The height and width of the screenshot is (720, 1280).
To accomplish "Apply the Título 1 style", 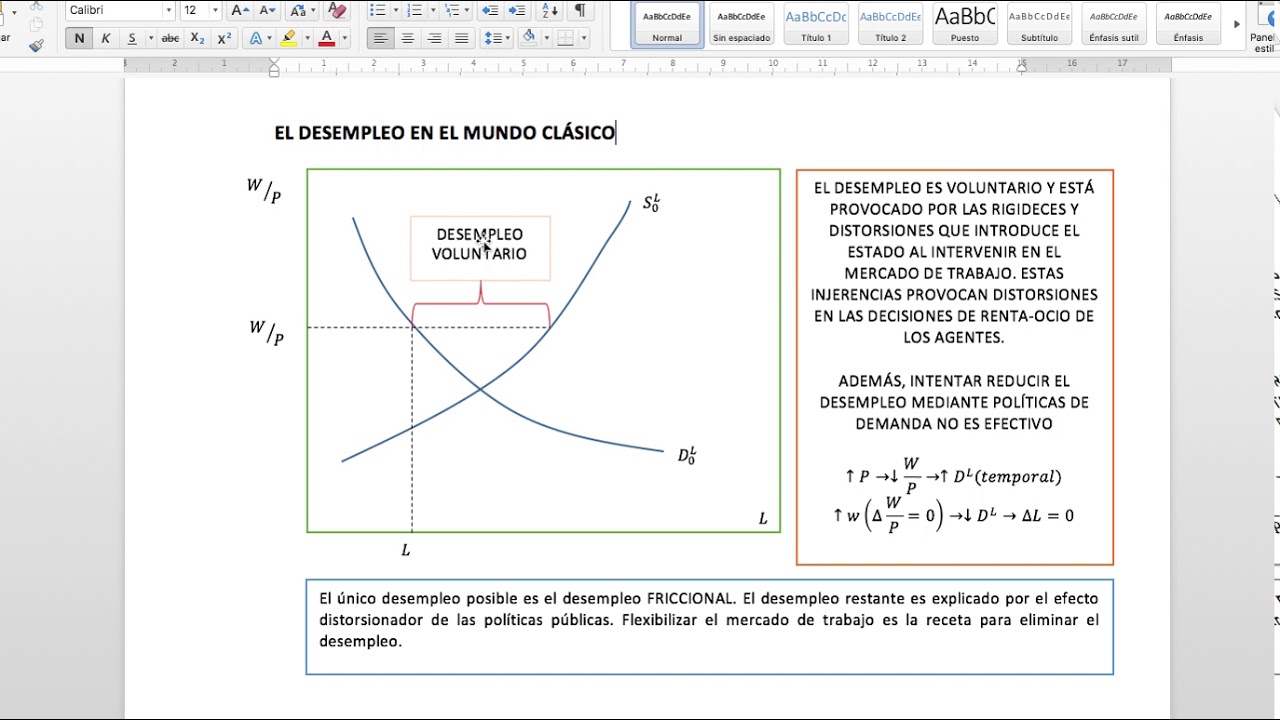I will (816, 23).
